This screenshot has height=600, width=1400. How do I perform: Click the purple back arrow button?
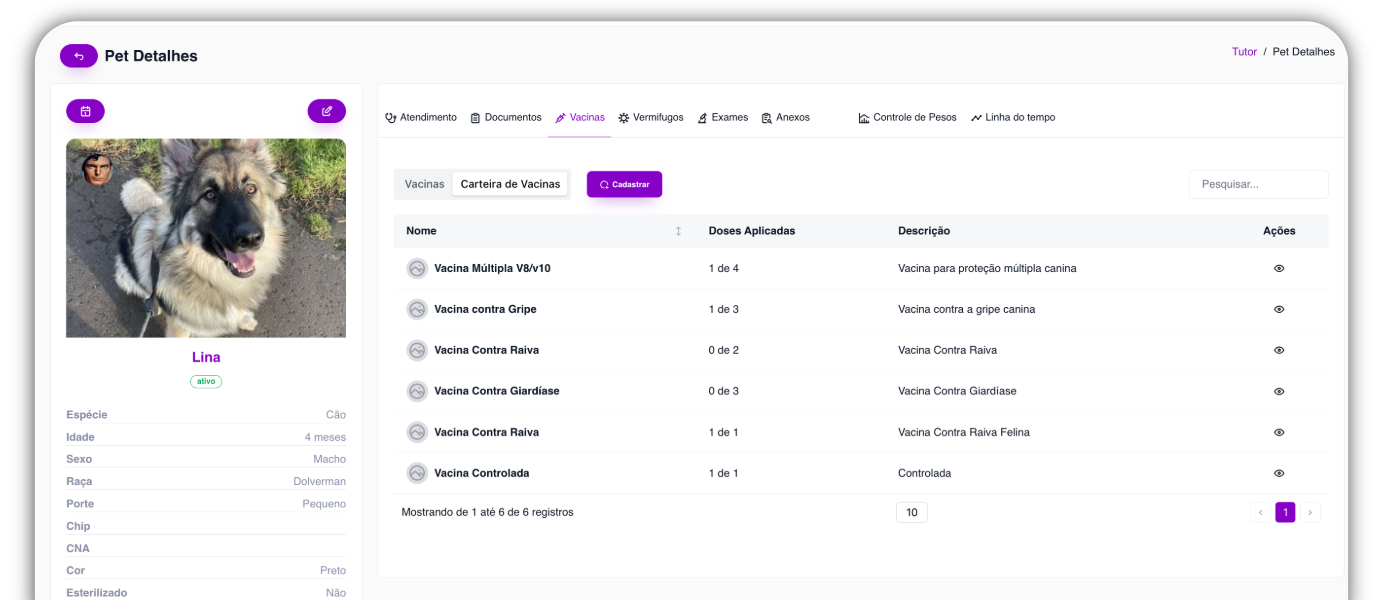point(79,56)
